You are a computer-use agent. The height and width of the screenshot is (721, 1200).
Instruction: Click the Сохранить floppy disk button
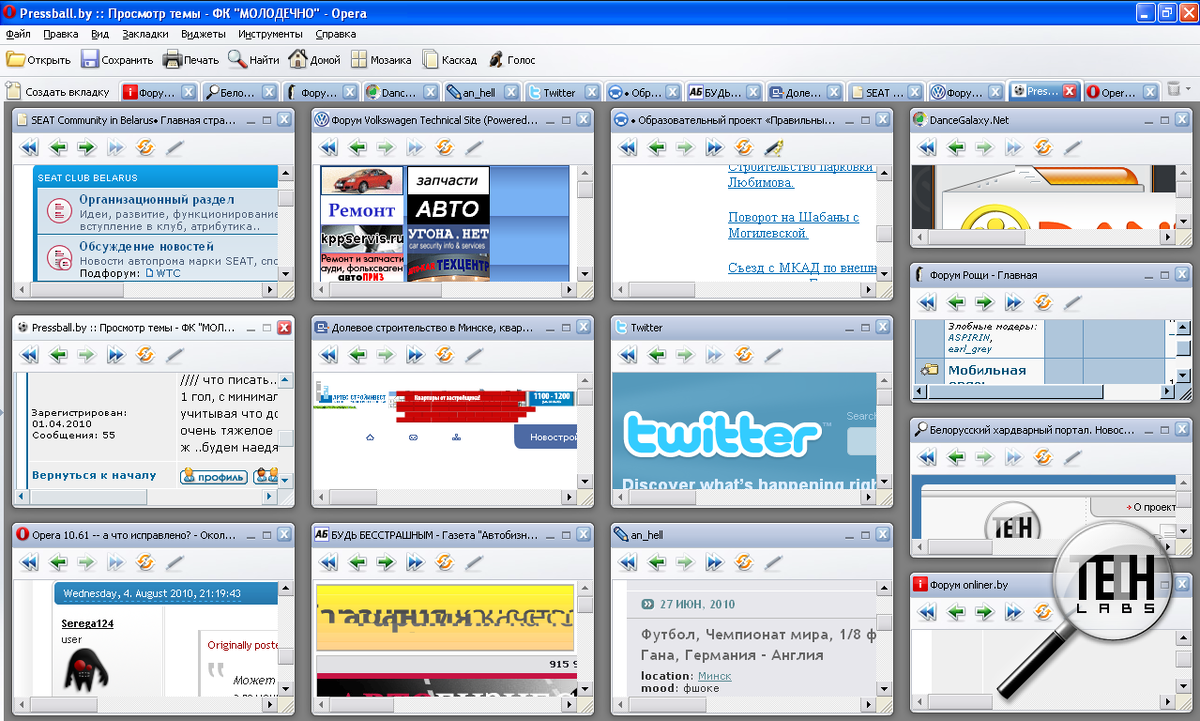(x=116, y=59)
